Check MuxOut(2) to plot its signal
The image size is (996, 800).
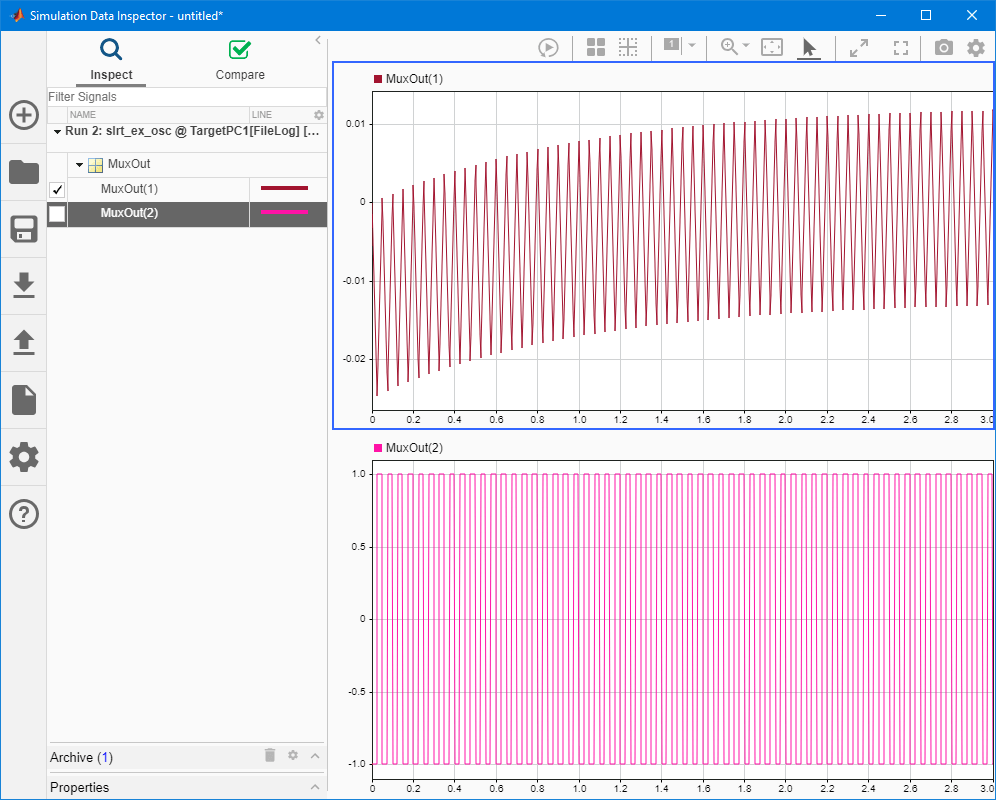(x=57, y=213)
